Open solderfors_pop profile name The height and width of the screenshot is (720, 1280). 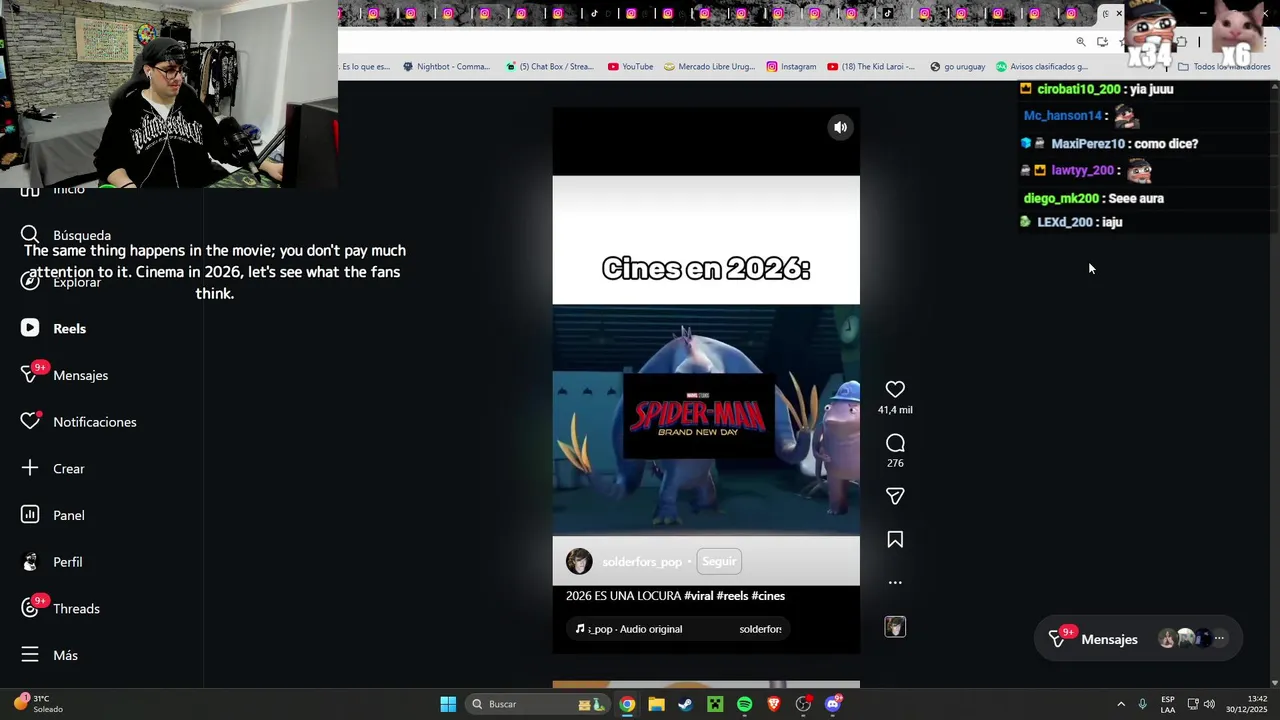642,562
